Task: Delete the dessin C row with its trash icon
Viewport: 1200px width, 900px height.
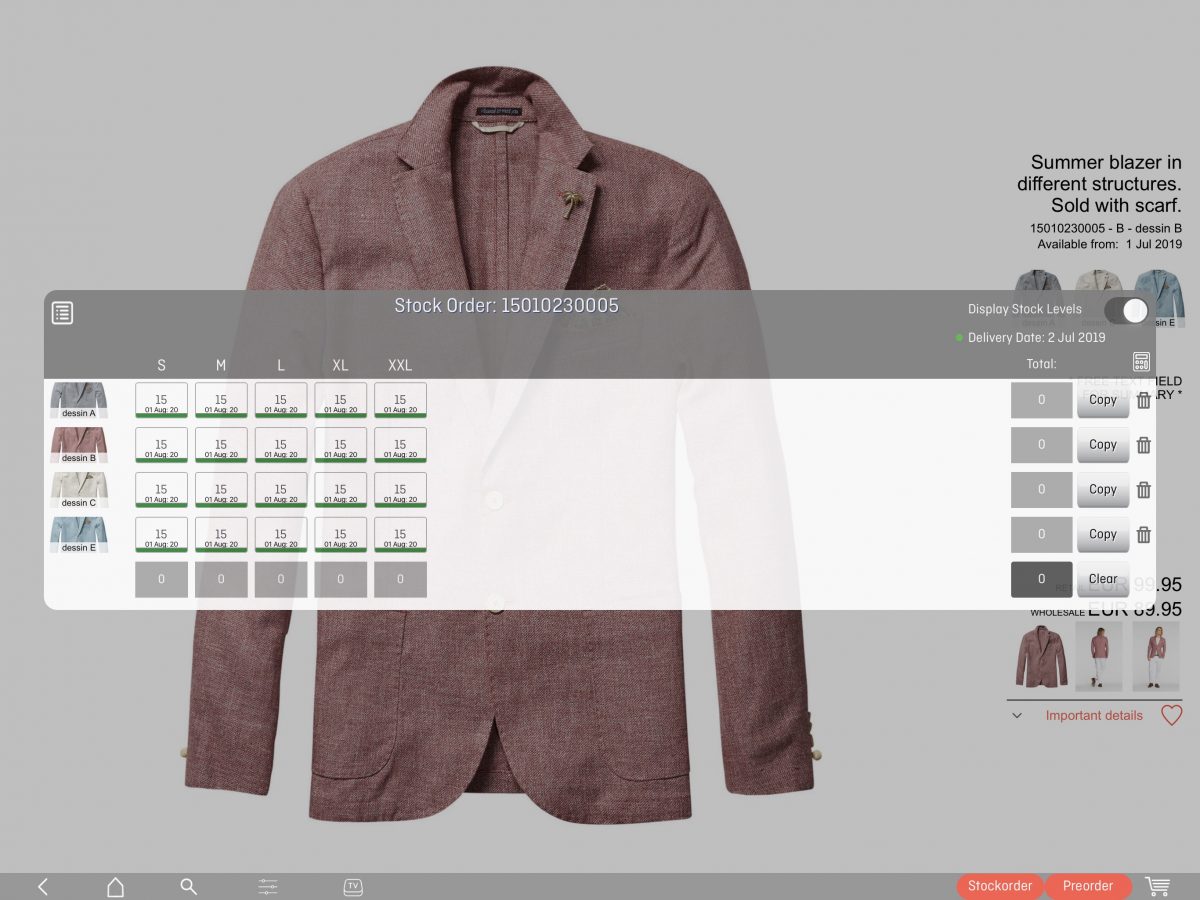Action: point(1144,490)
